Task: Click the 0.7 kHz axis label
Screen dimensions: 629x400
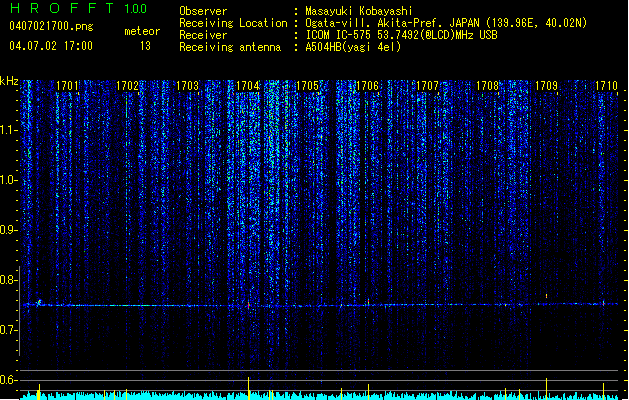Action: [x=8, y=330]
